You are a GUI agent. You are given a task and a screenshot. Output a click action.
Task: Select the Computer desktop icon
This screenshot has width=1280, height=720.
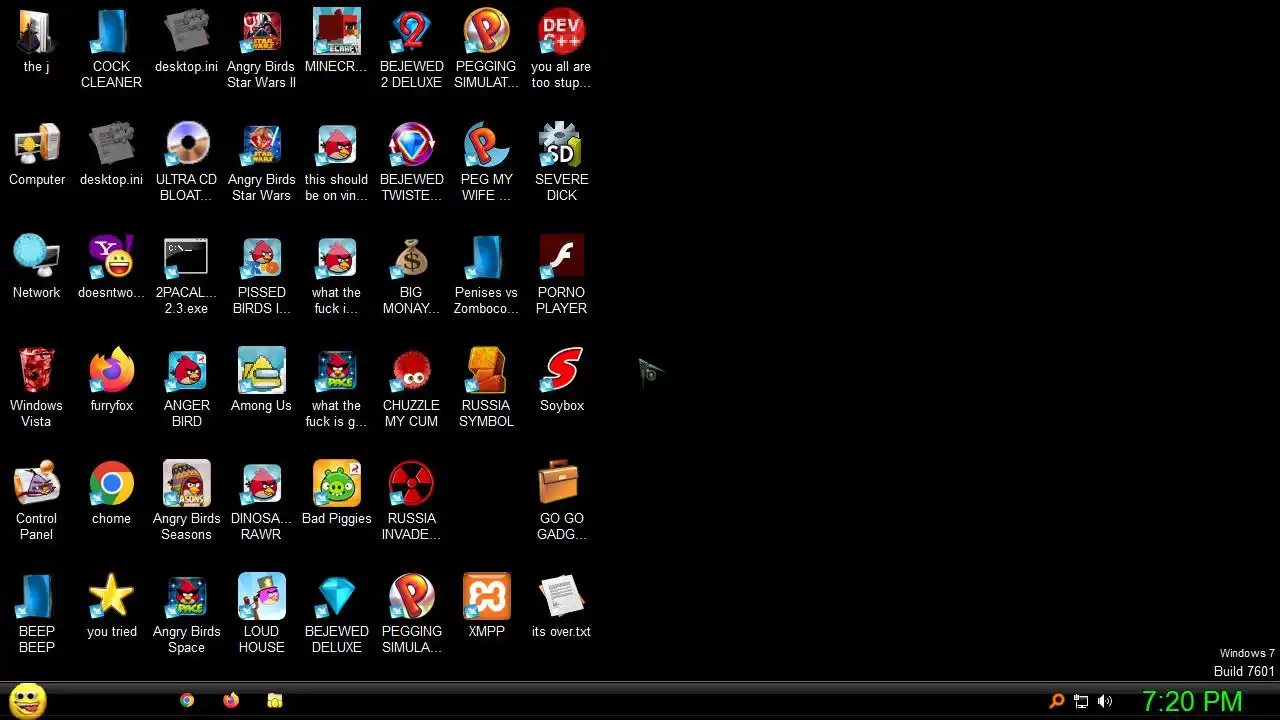[36, 145]
